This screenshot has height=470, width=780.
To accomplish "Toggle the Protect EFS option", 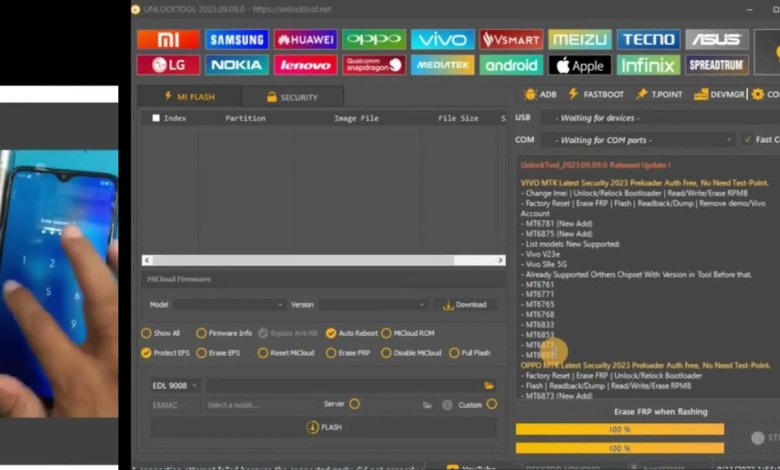I will point(165,353).
